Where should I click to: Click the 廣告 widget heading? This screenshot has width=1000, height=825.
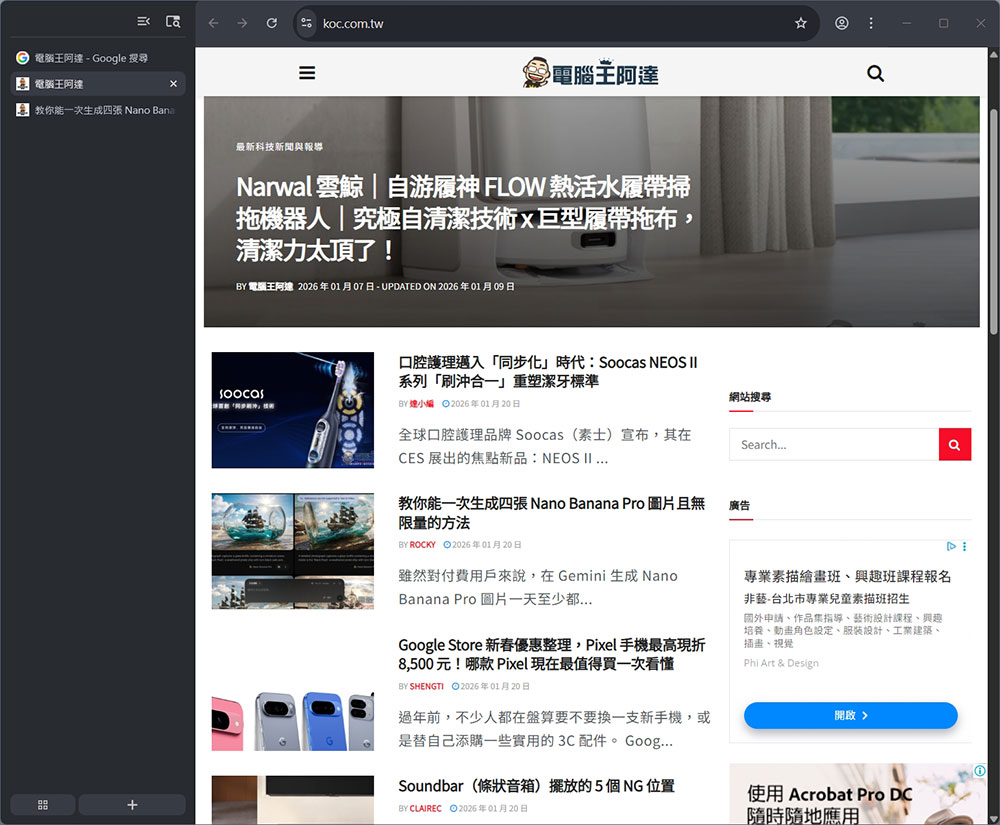(x=740, y=506)
